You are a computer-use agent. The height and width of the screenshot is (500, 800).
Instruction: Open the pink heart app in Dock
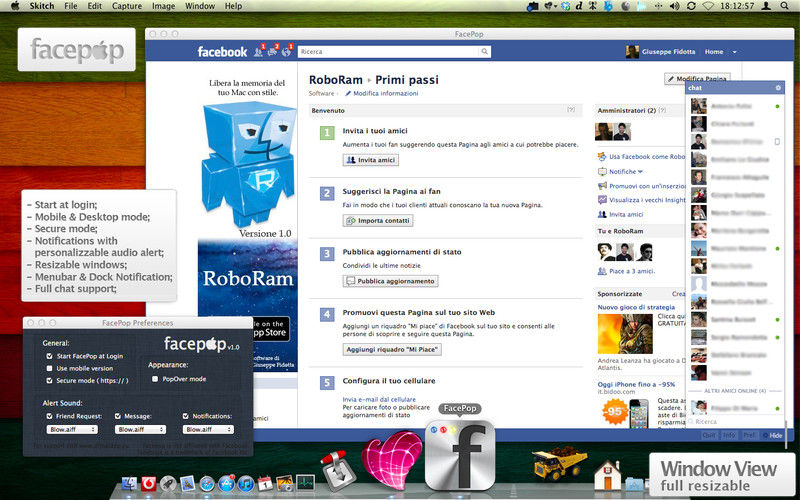click(x=391, y=460)
